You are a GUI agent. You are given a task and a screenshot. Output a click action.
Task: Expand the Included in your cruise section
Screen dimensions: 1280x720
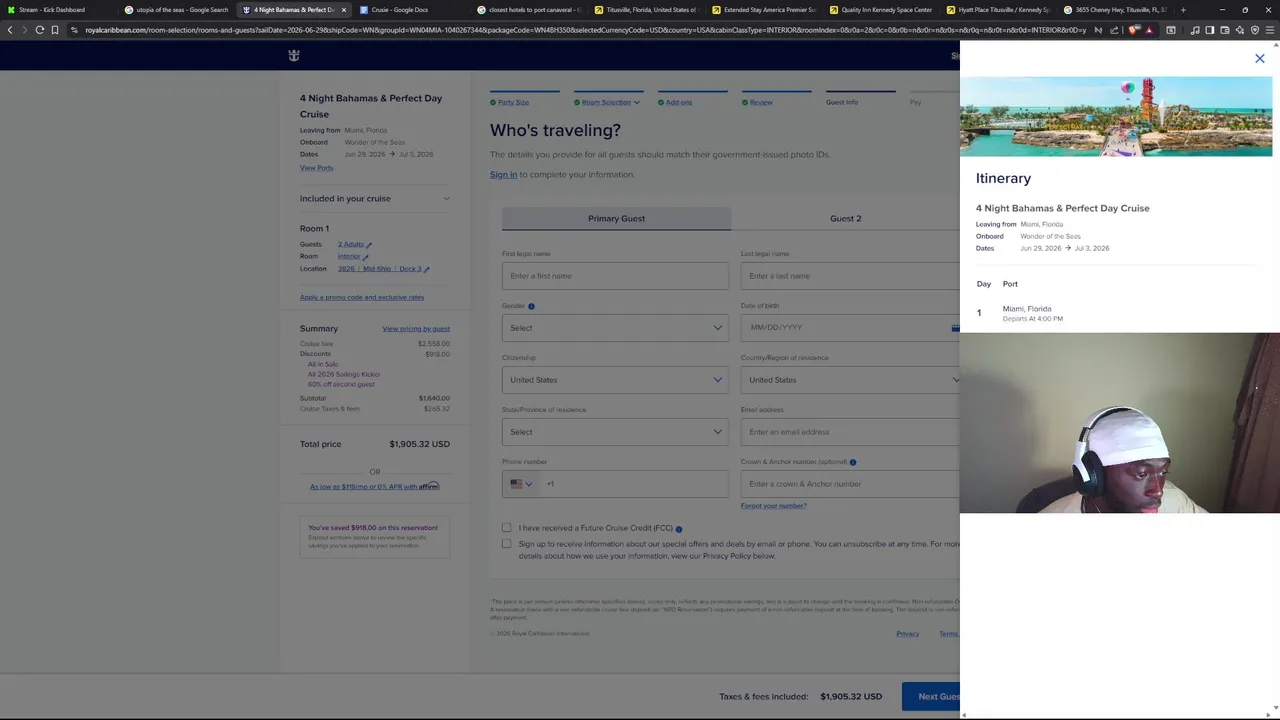point(375,198)
